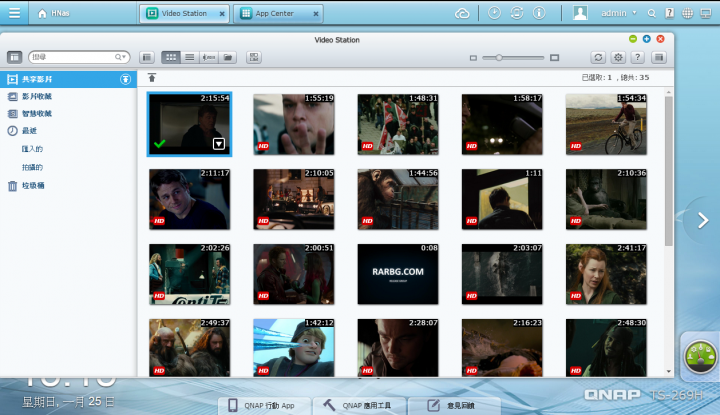720x415 pixels.
Task: Click the admin user avatar
Action: pyautogui.click(x=580, y=13)
